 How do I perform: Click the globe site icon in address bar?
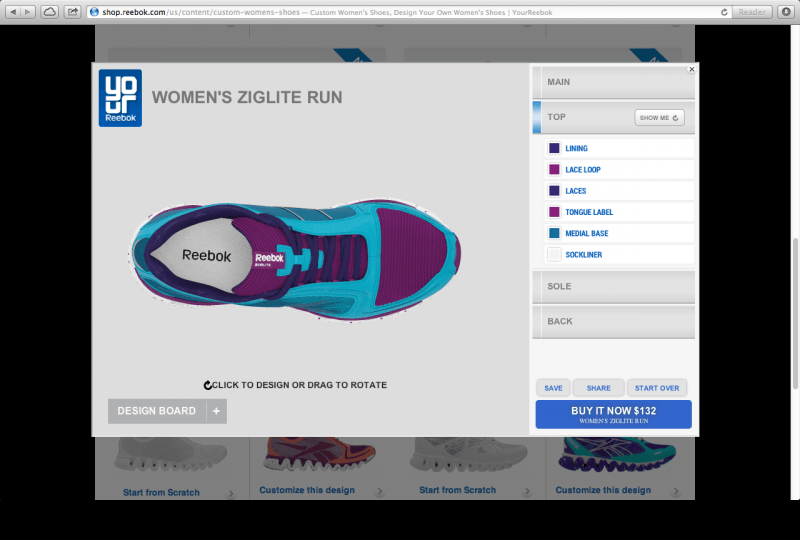tap(94, 12)
